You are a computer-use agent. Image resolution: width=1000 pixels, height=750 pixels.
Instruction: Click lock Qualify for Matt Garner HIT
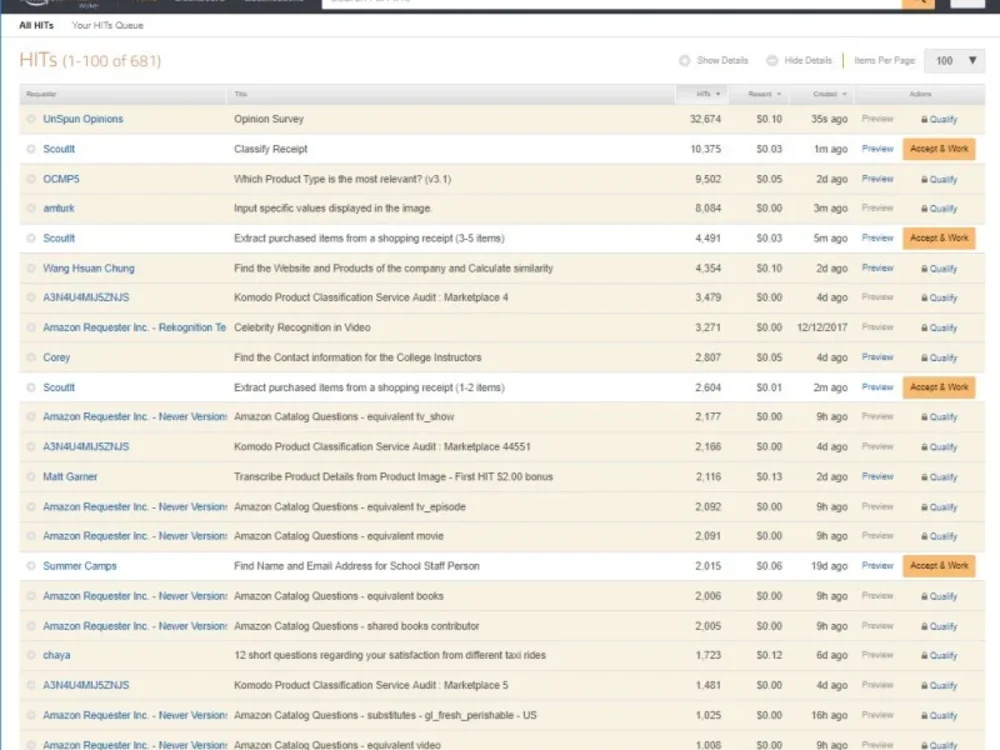coord(939,477)
